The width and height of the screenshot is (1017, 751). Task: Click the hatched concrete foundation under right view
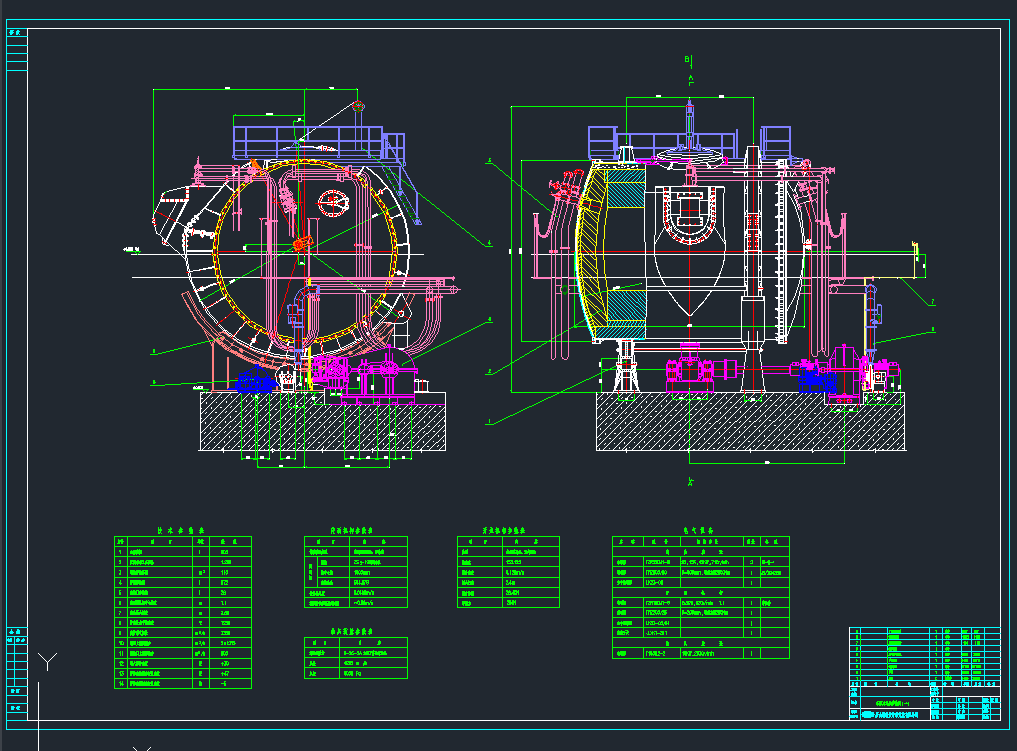pyautogui.click(x=750, y=422)
